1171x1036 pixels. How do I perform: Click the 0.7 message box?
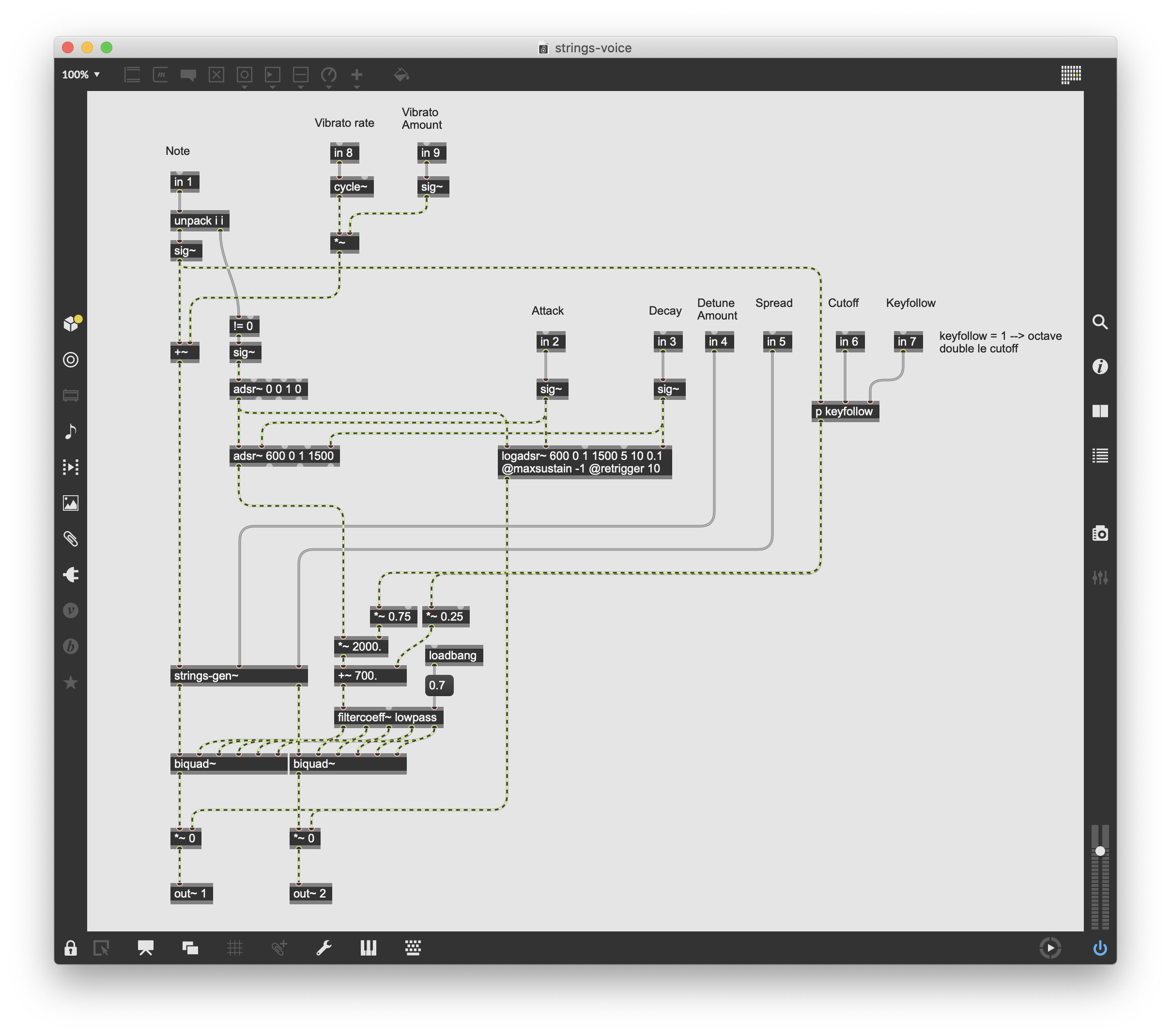[438, 685]
